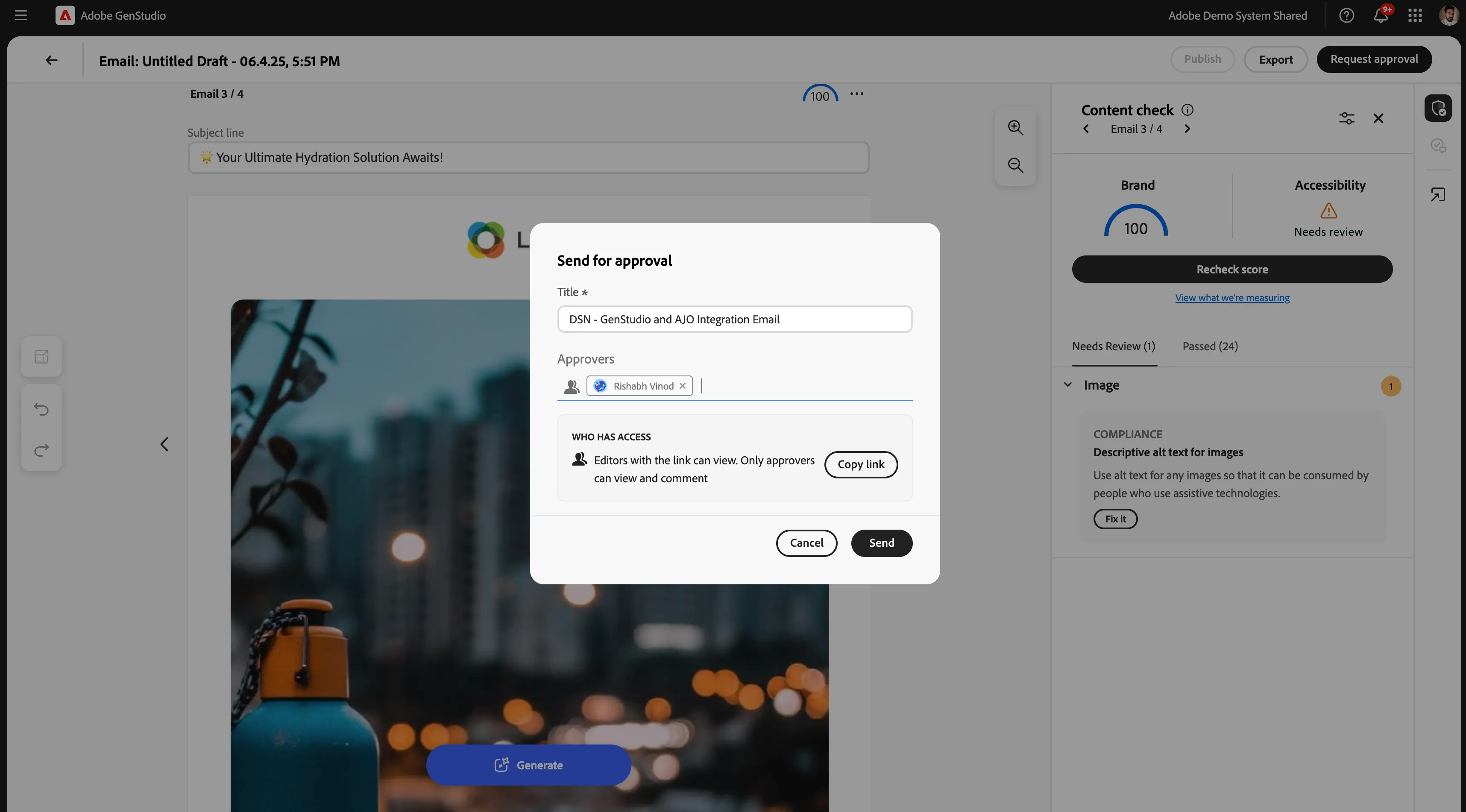
Task: Open the hamburger navigation menu
Action: (x=21, y=15)
